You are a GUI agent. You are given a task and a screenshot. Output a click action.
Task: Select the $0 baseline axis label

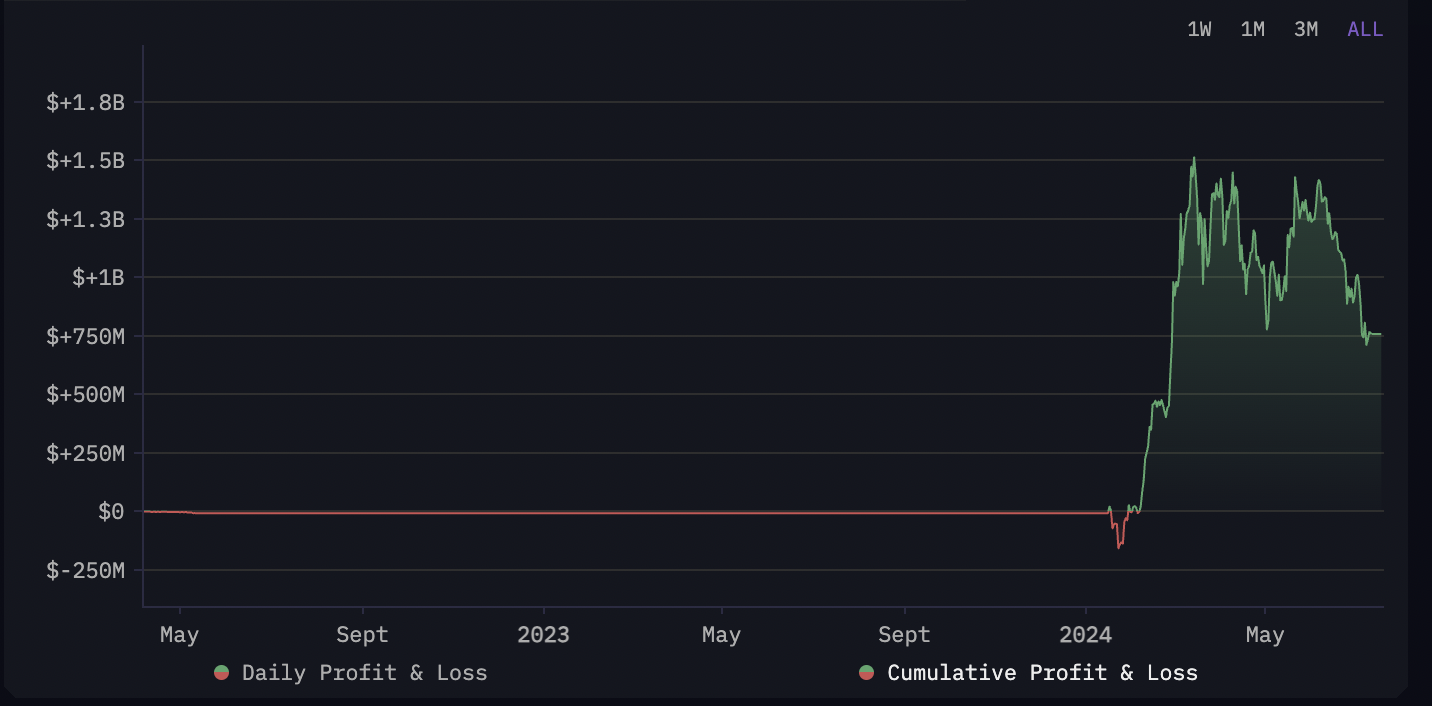tap(111, 512)
